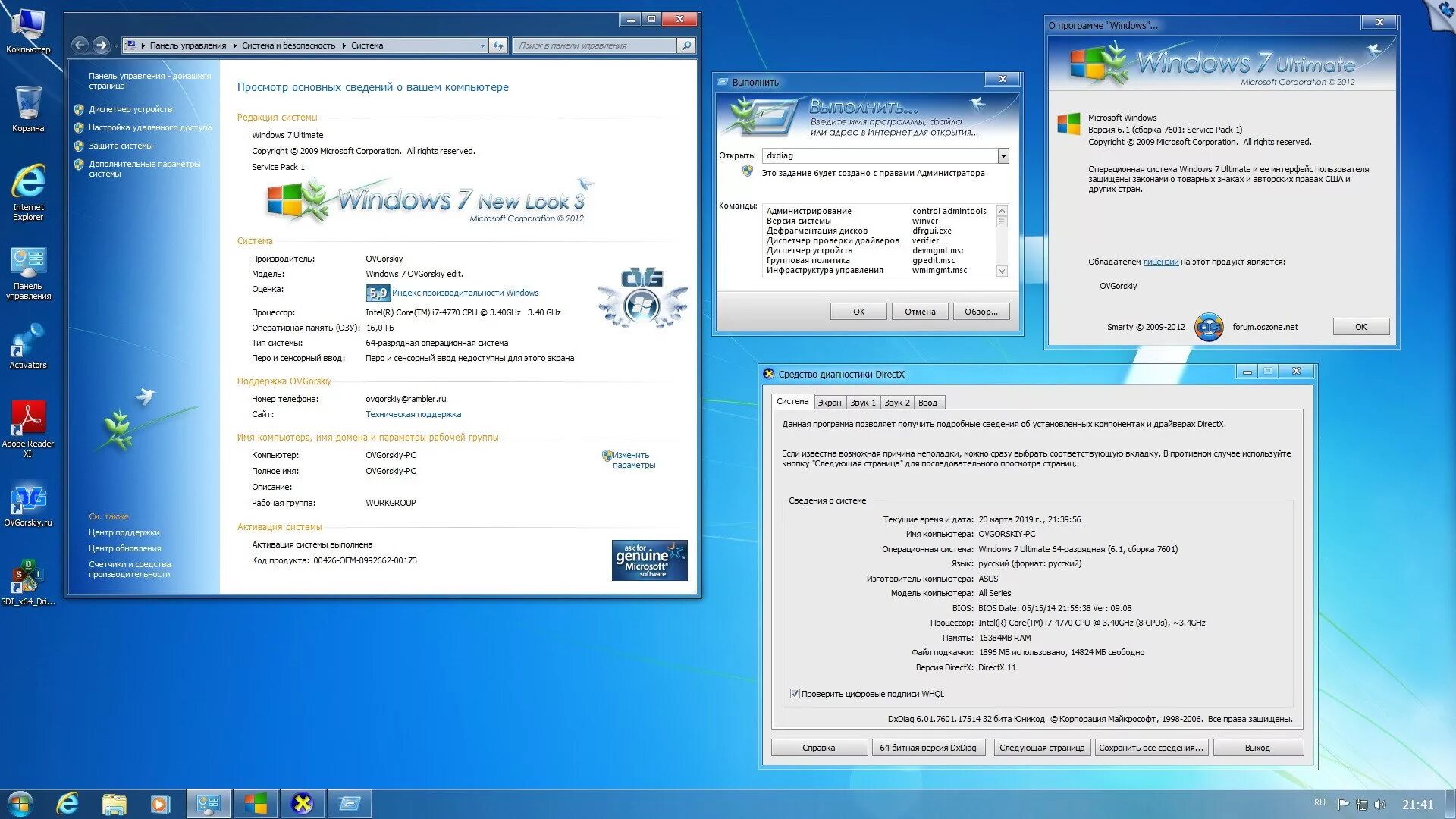Screen dimensions: 1456x819
Task: Click Windows Media Player taskbar icon
Action: pyautogui.click(x=160, y=804)
